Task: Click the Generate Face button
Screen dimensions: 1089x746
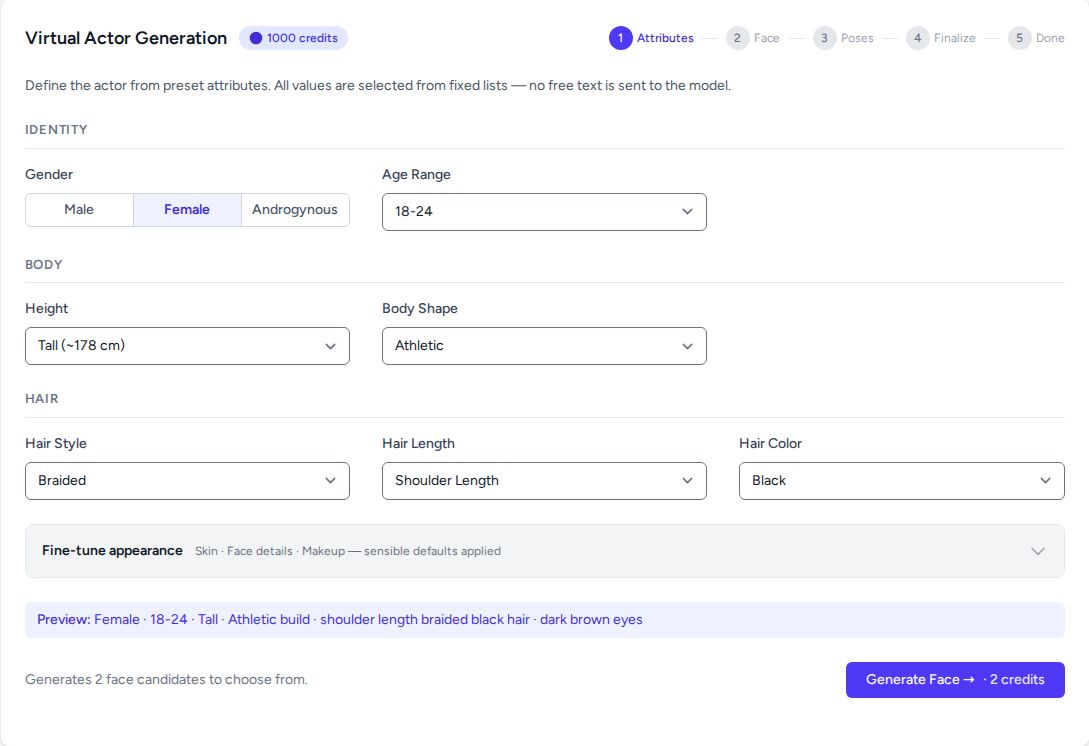Action: [955, 679]
